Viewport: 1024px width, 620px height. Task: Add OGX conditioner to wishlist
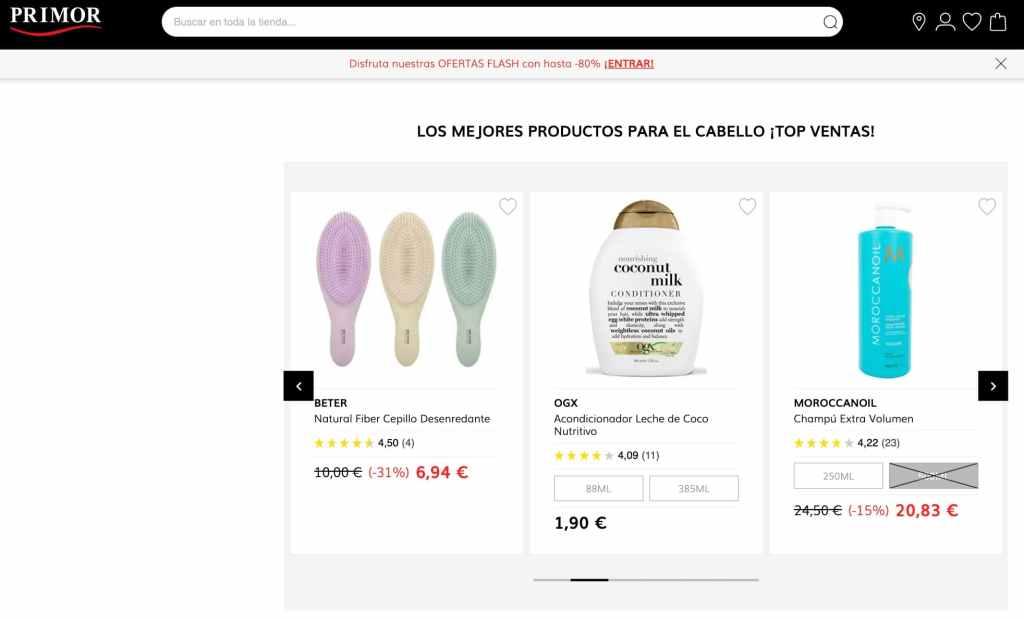click(747, 206)
